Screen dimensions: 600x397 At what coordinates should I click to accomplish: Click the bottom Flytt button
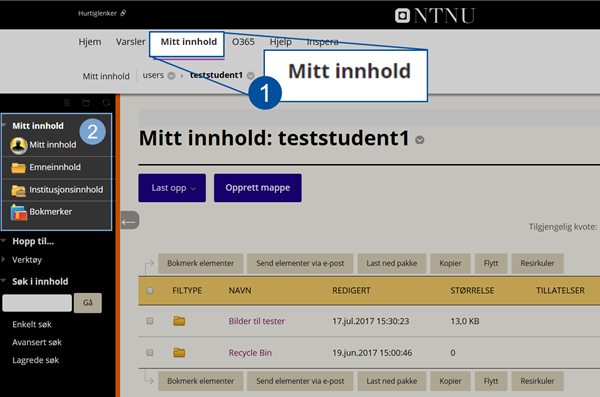pos(491,381)
